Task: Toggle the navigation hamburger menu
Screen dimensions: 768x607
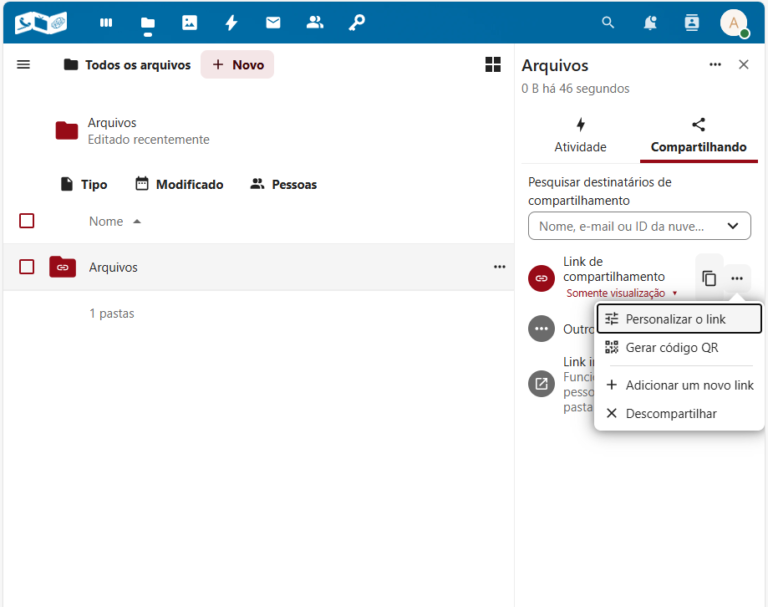Action: coord(24,65)
